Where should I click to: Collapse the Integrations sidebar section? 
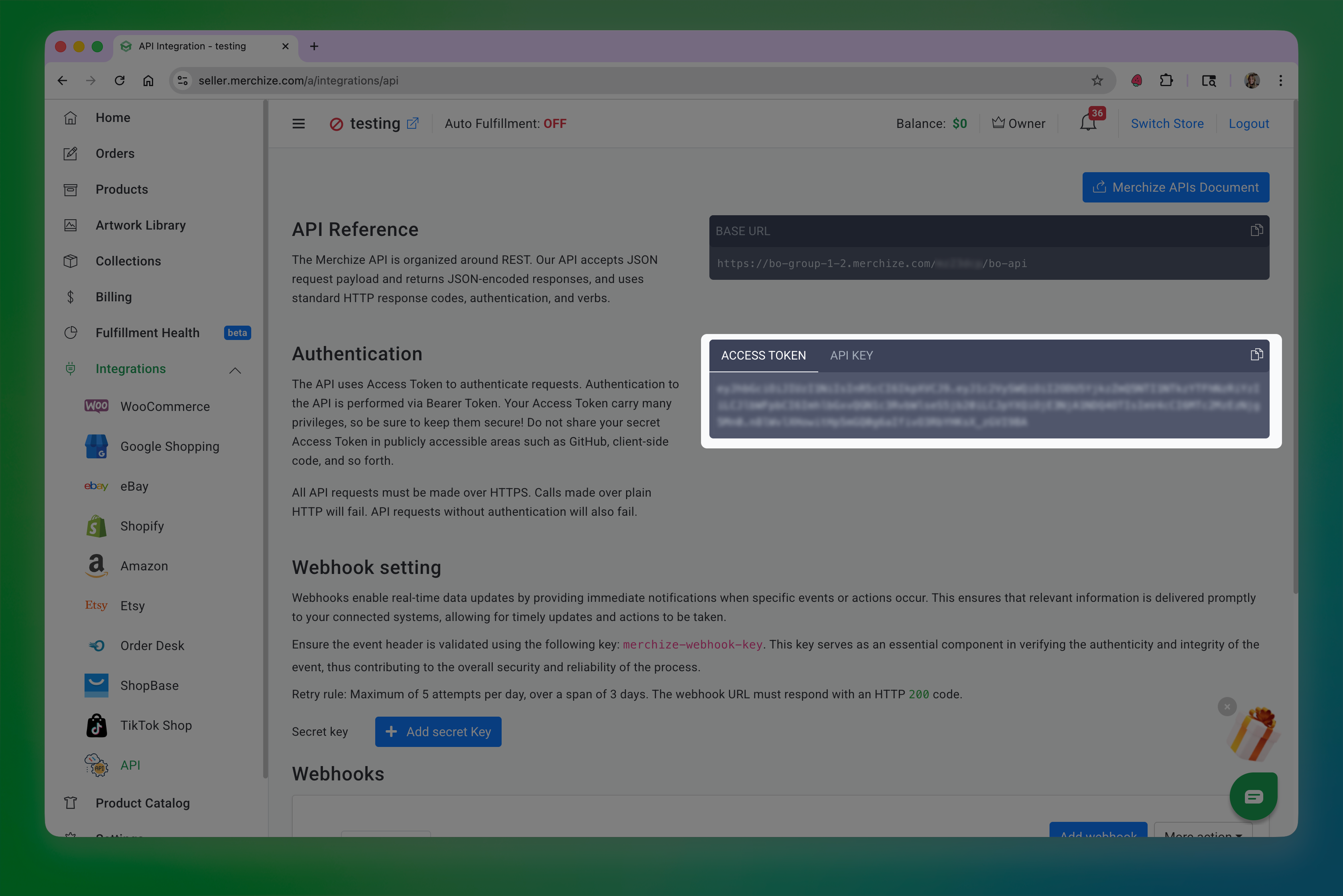tap(235, 370)
